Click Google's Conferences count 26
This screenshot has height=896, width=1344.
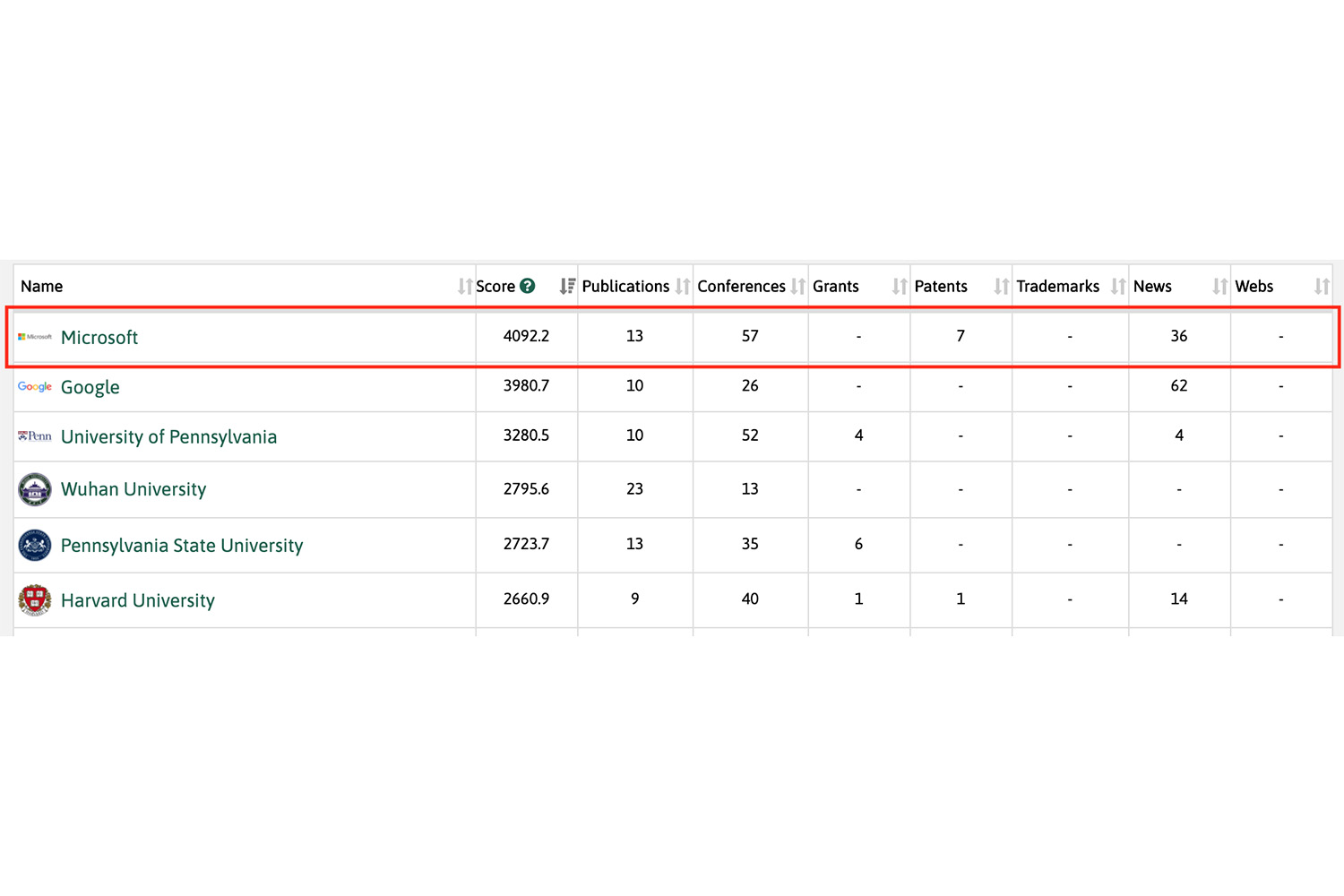coord(750,385)
